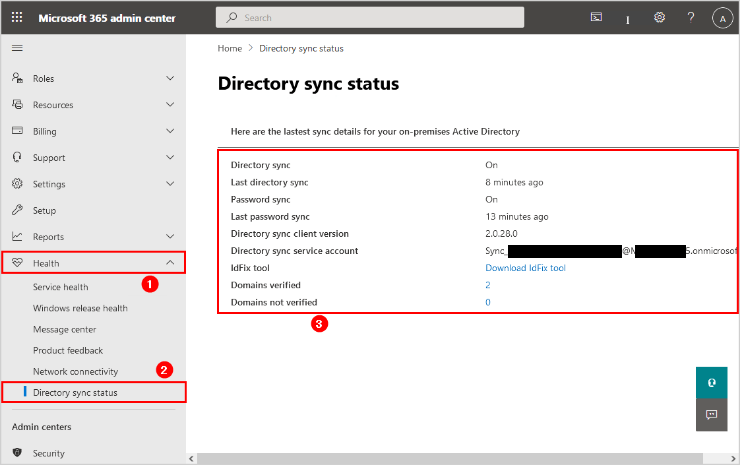Open the Security admin center
The width and height of the screenshot is (742, 465).
click(48, 453)
